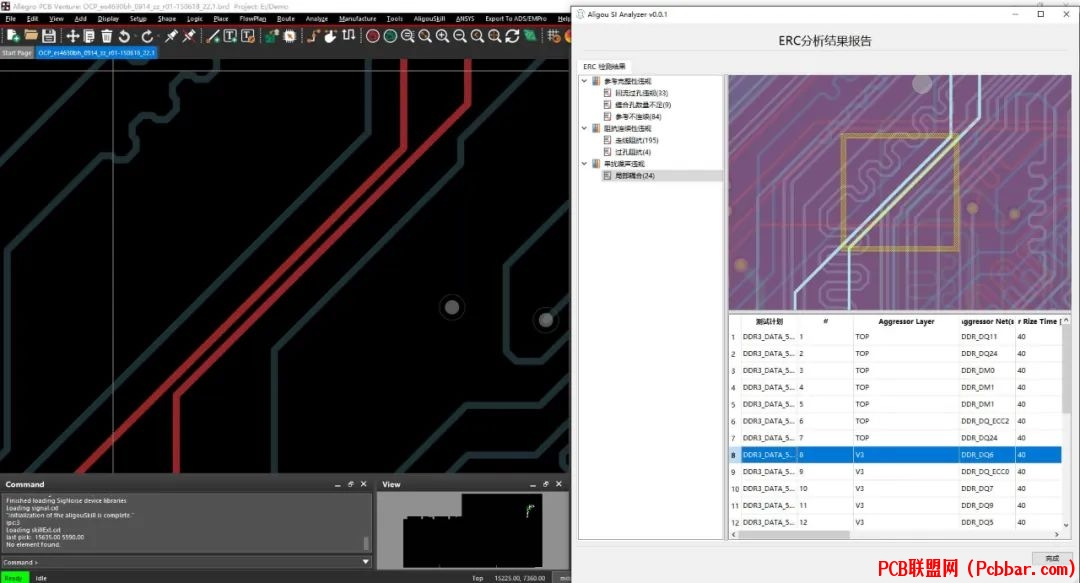Click the Undo arrow in the toolbar
This screenshot has height=583, width=1080.
(x=124, y=36)
